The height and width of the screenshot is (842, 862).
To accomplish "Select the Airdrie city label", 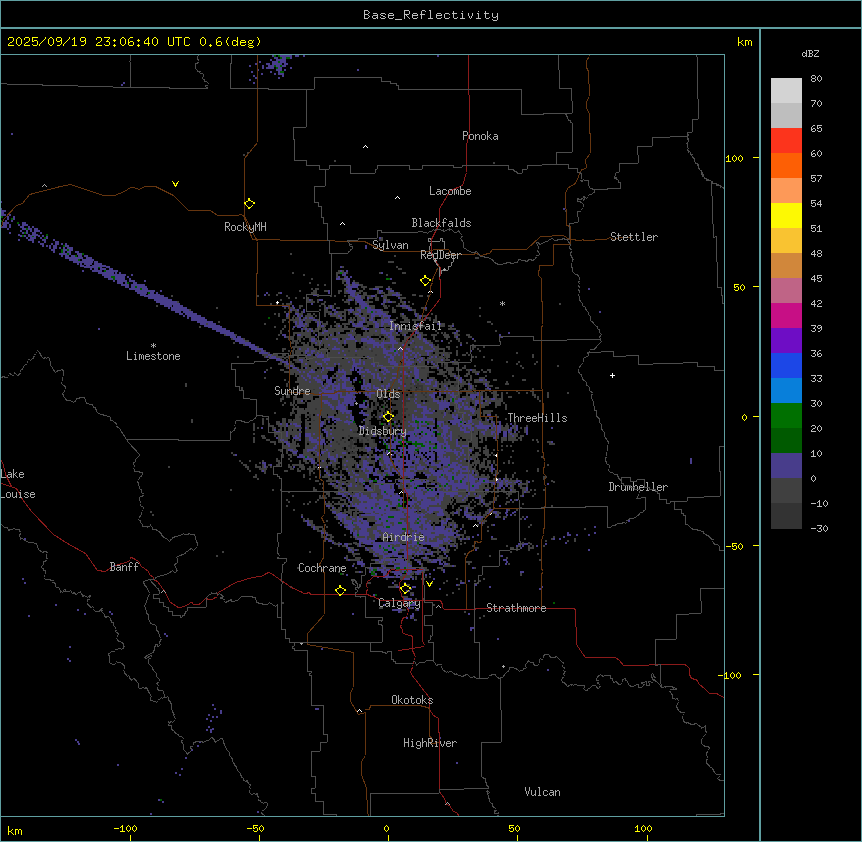I will click(403, 538).
